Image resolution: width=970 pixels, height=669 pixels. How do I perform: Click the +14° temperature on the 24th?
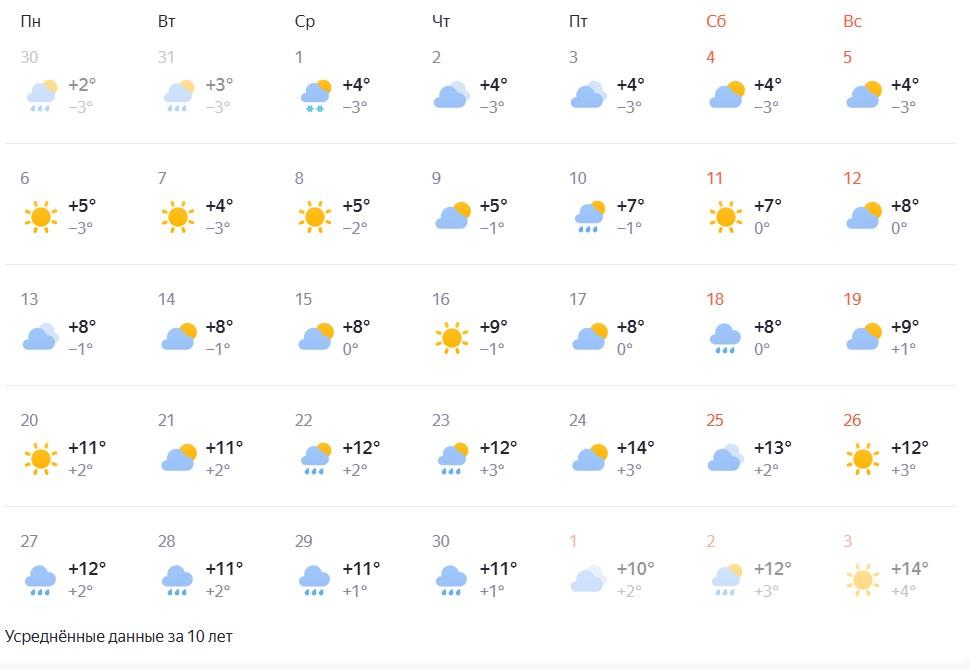point(635,447)
